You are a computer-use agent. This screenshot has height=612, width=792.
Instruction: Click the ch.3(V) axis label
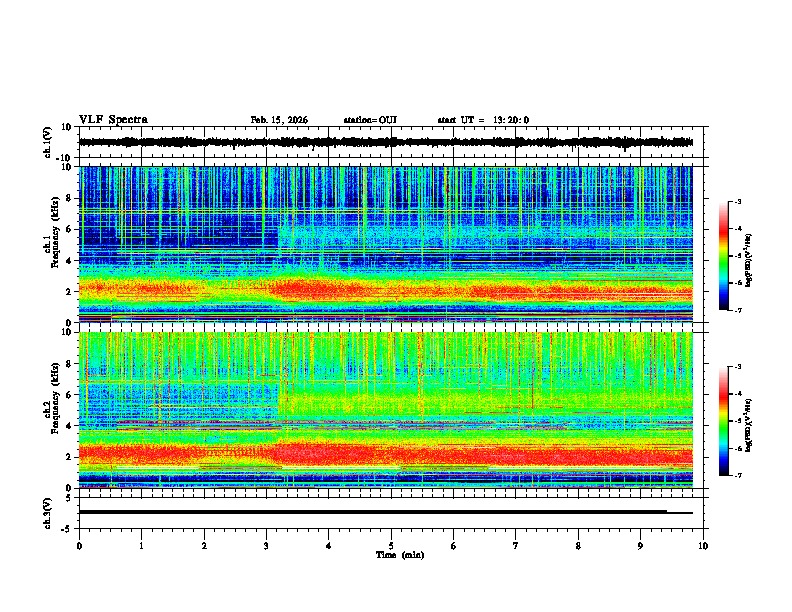coord(48,513)
